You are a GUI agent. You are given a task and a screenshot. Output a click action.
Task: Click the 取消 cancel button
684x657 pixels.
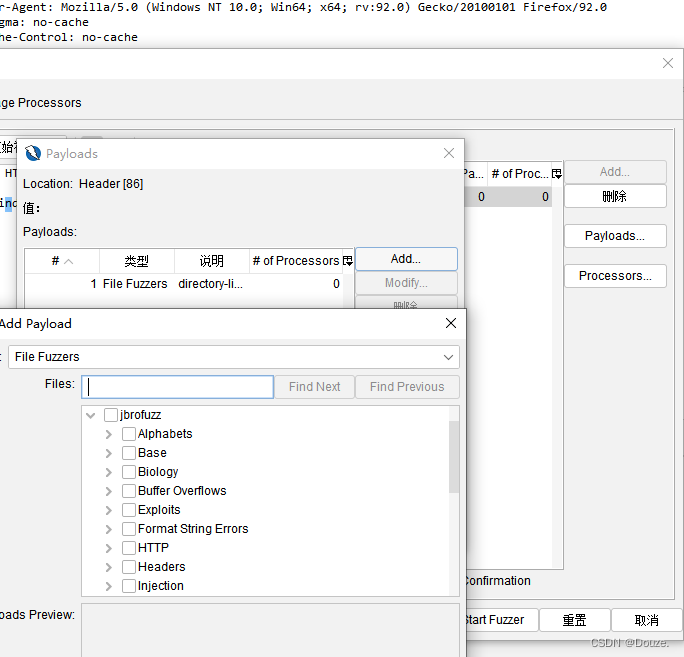[x=646, y=620]
